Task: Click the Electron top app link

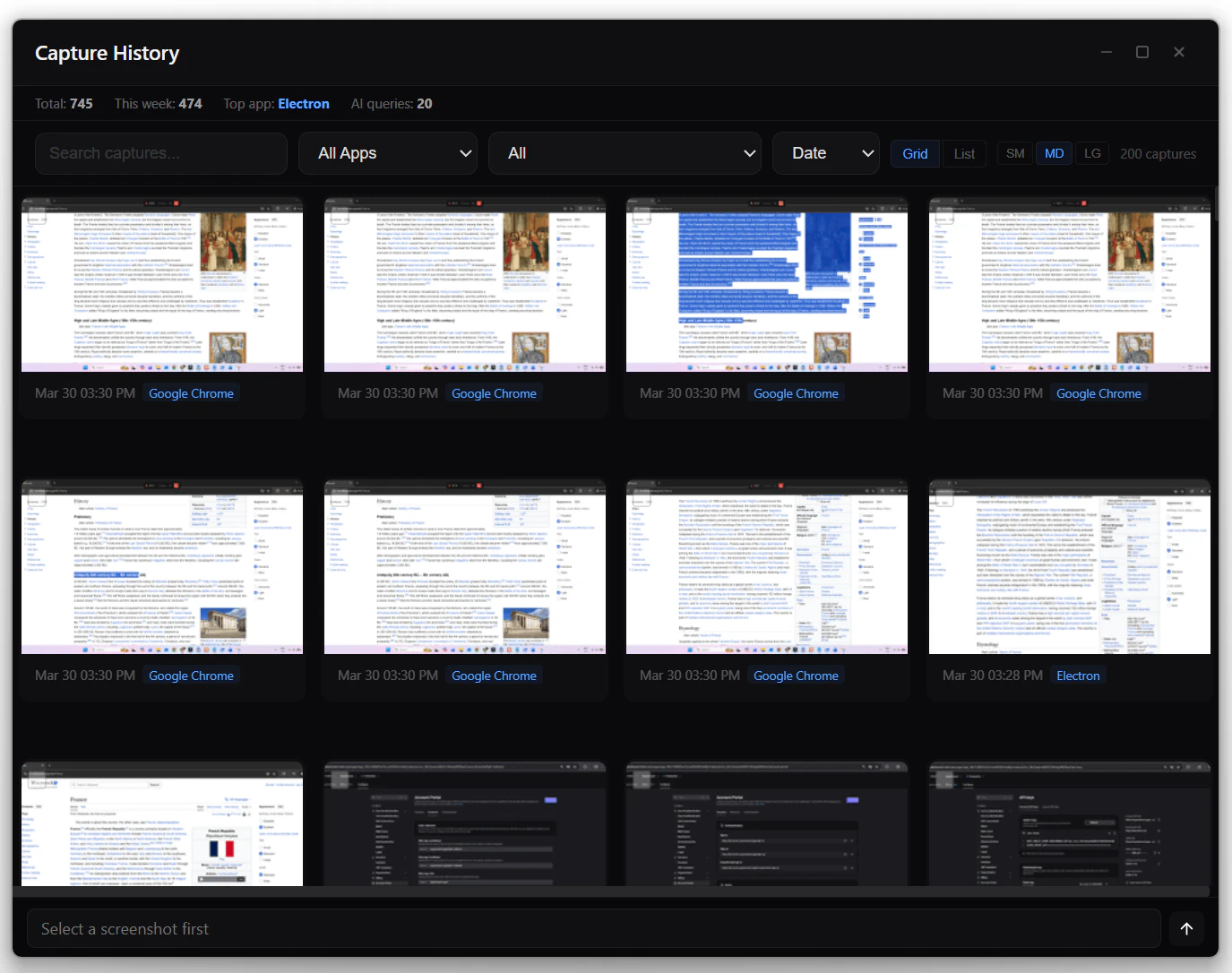Action: (x=304, y=103)
